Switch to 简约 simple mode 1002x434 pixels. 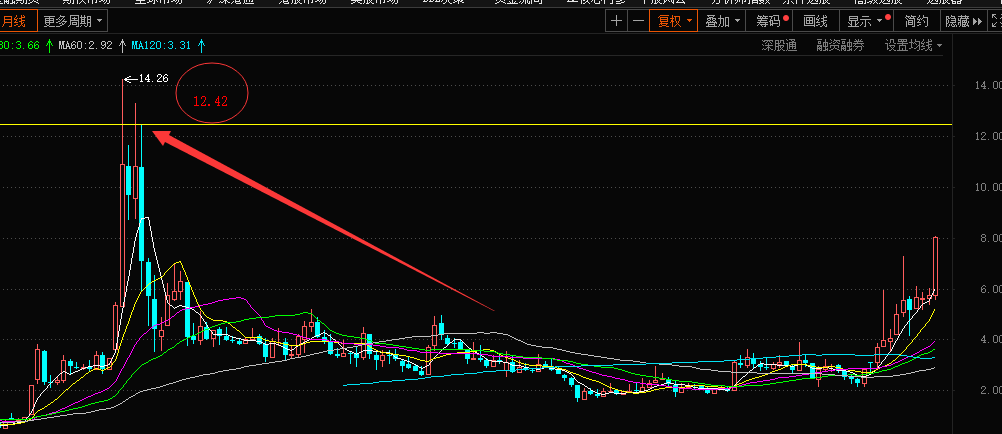tap(916, 21)
